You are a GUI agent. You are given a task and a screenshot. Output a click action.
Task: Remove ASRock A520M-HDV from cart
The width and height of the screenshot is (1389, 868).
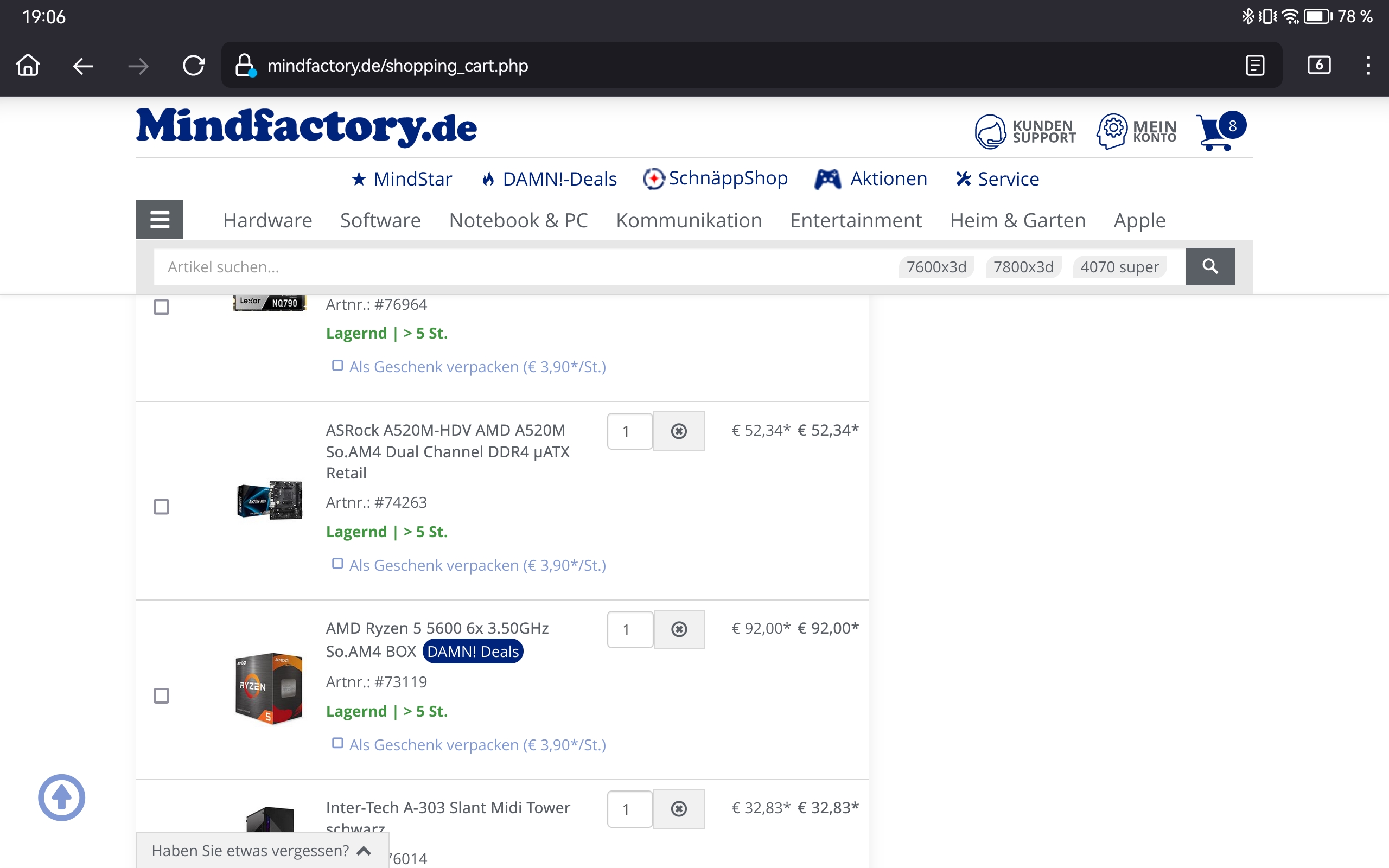click(678, 431)
